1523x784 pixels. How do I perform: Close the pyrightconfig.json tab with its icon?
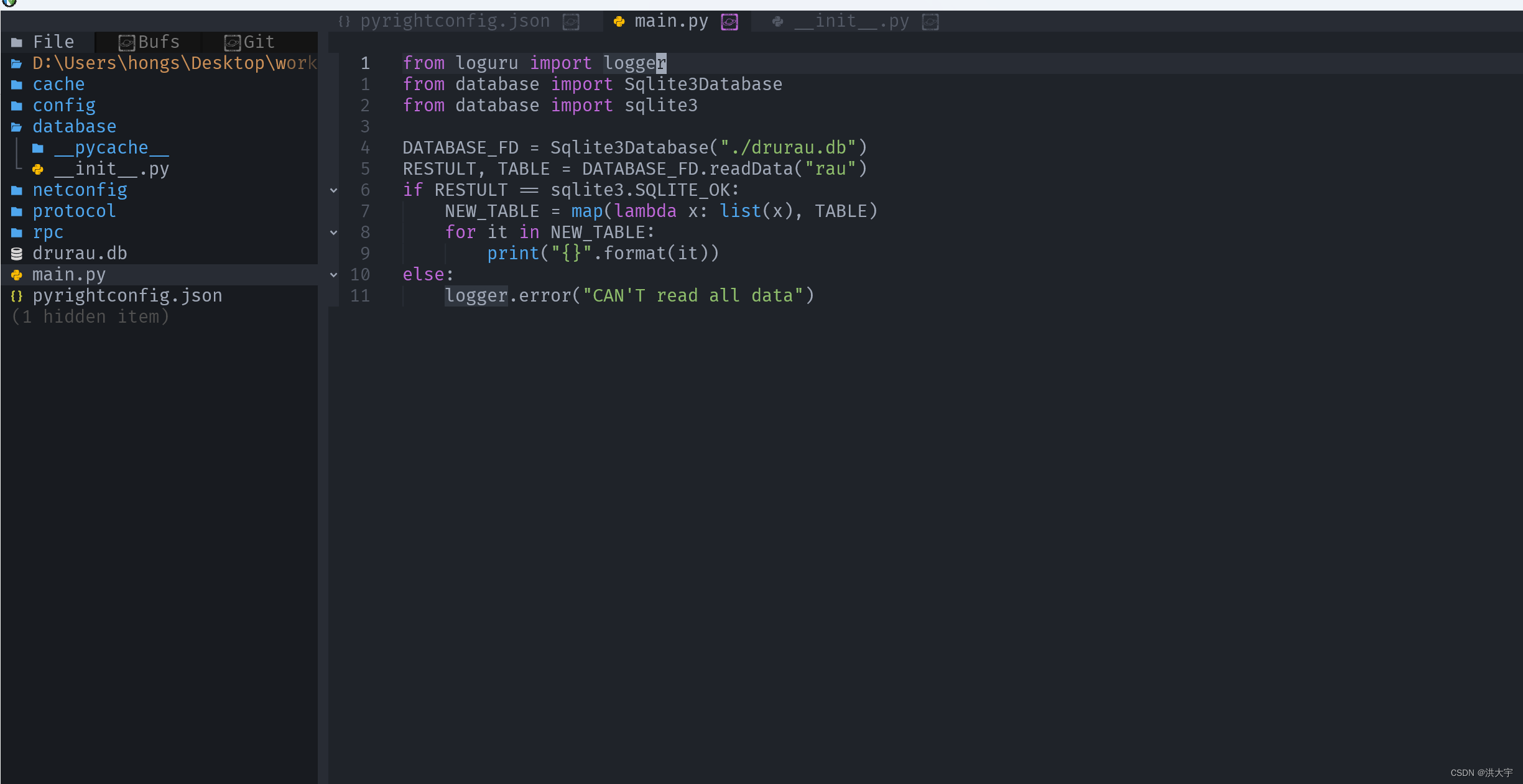click(571, 22)
